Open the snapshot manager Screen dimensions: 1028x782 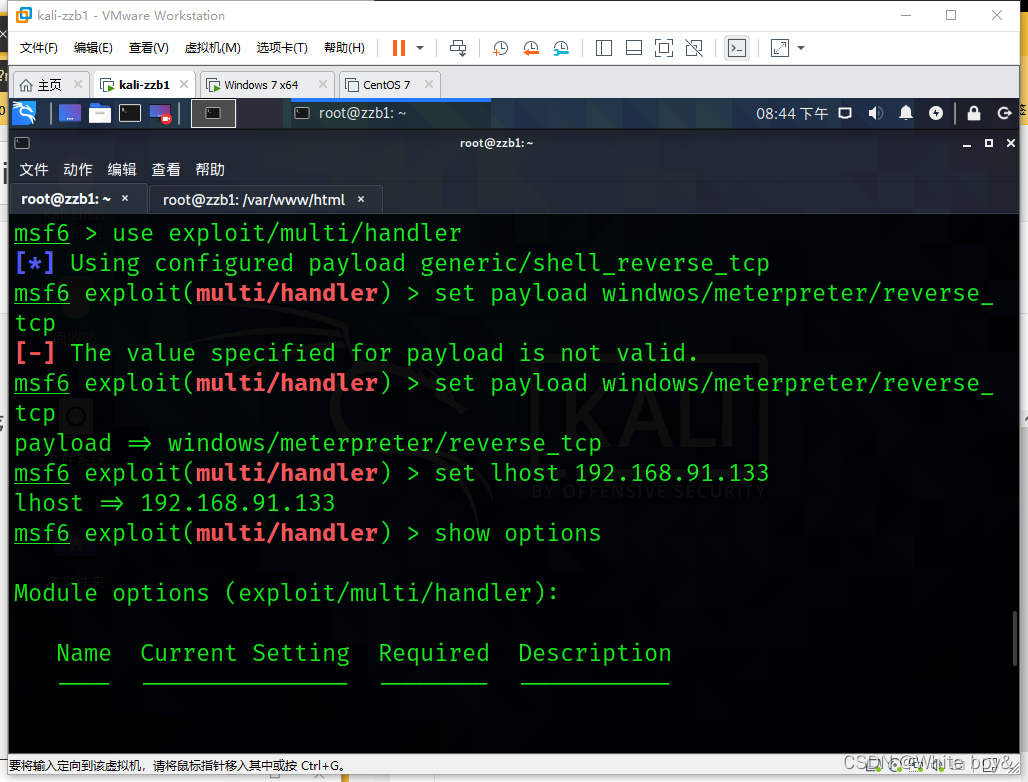point(561,48)
